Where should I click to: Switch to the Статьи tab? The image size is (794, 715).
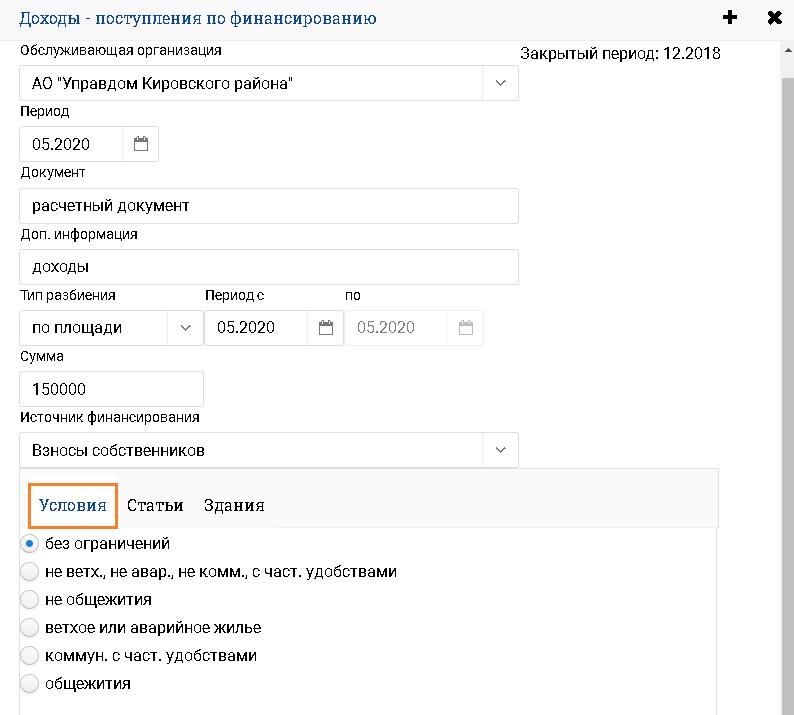(155, 505)
